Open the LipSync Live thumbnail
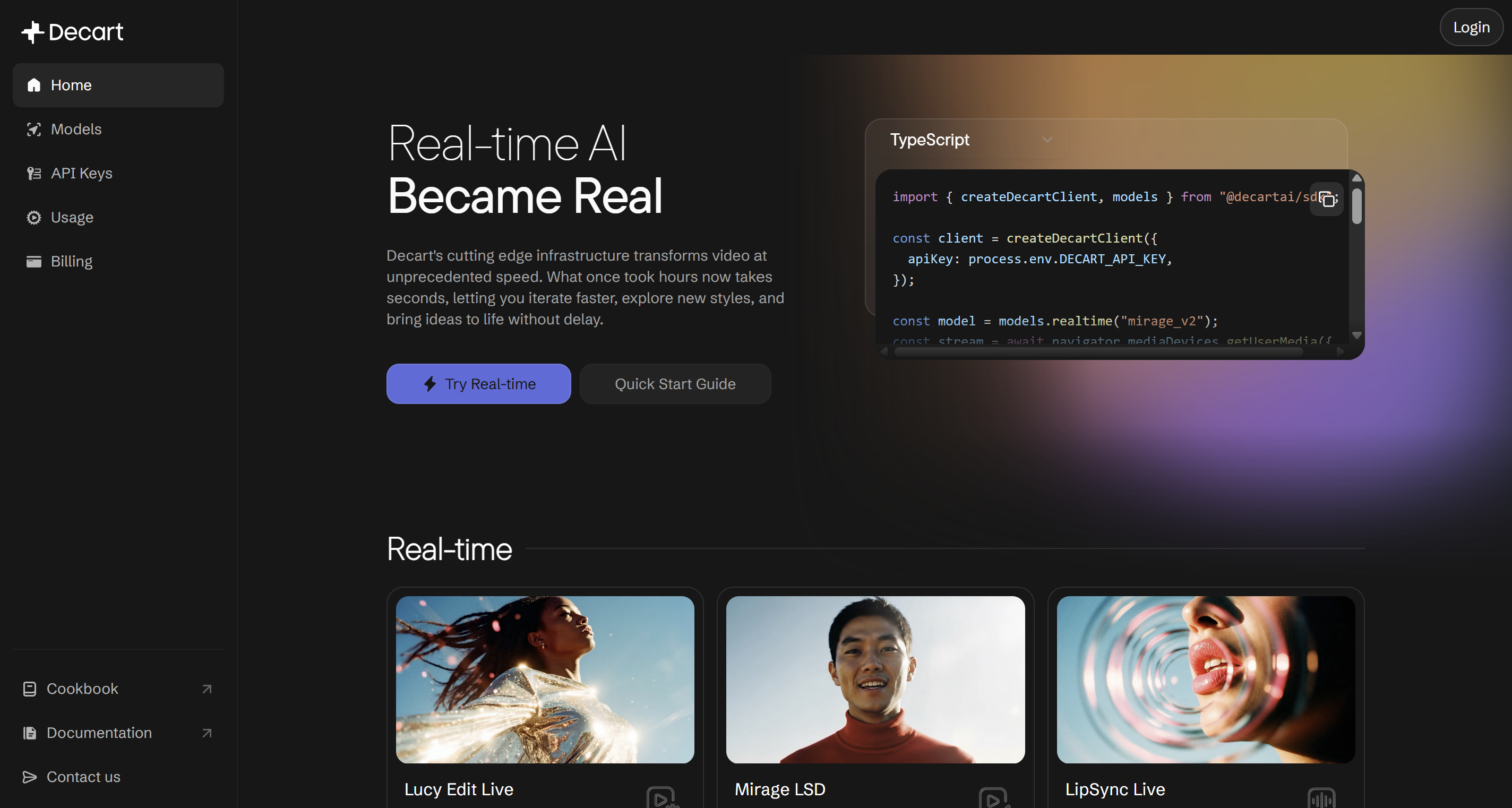The height and width of the screenshot is (808, 1512). 1206,680
